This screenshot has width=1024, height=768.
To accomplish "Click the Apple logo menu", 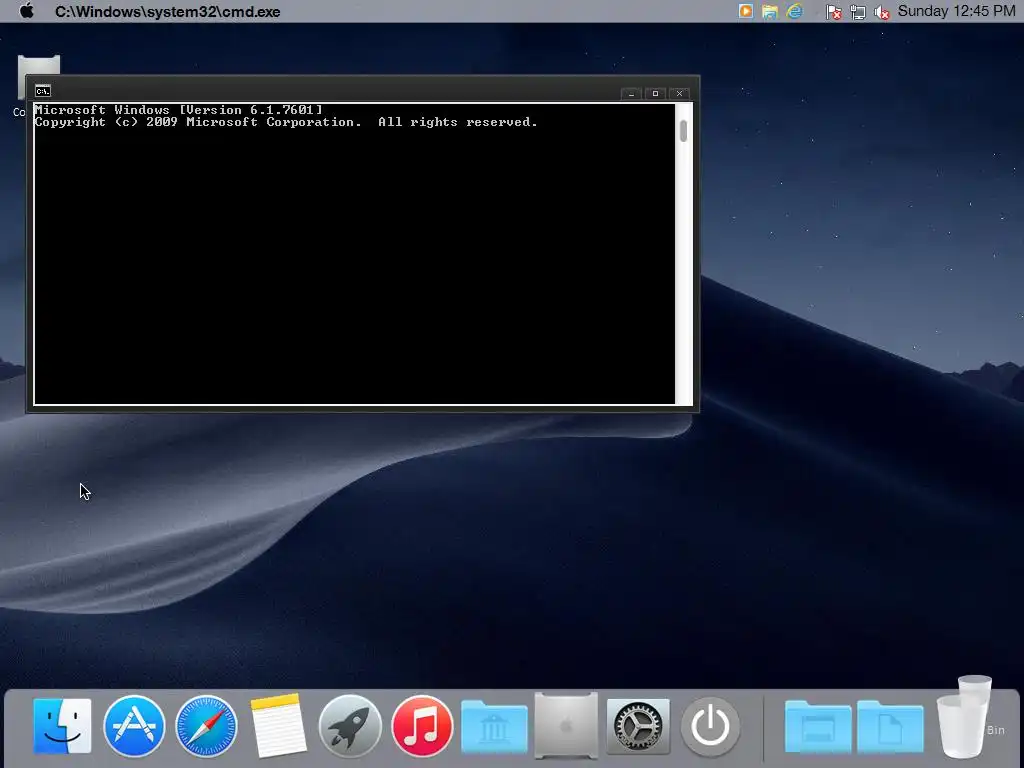I will click(x=27, y=11).
